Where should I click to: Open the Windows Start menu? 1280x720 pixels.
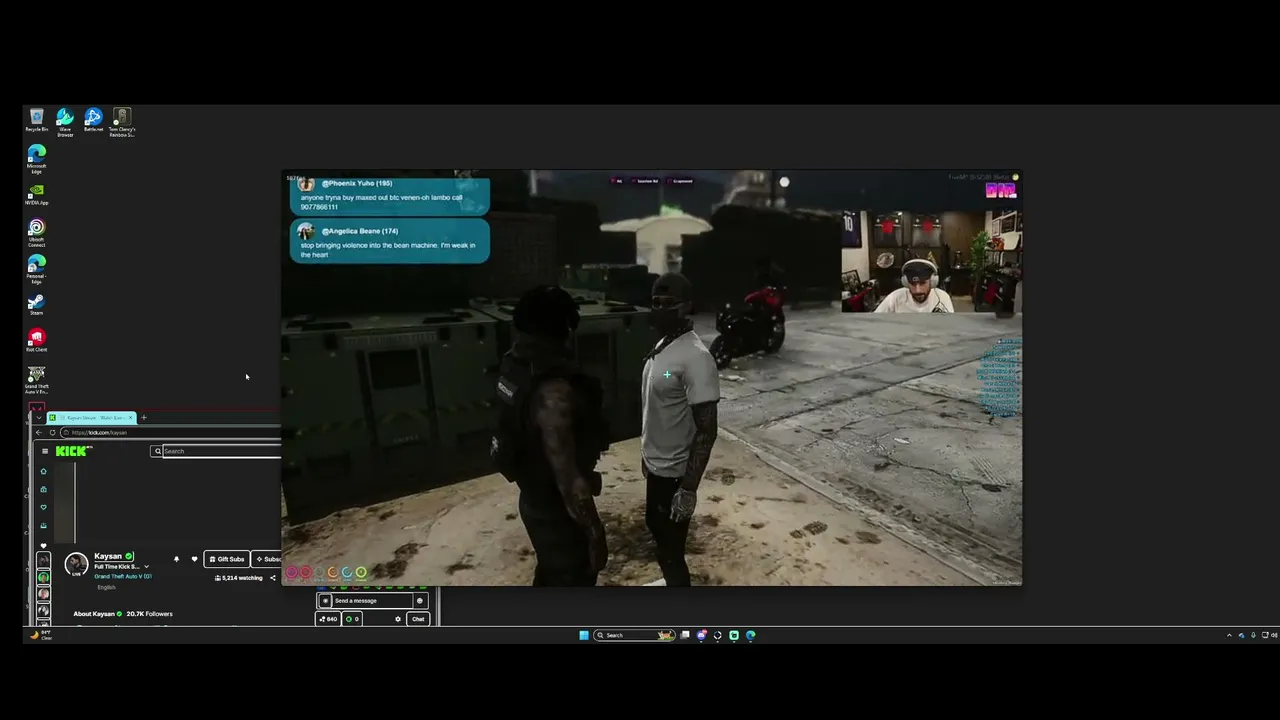(584, 635)
